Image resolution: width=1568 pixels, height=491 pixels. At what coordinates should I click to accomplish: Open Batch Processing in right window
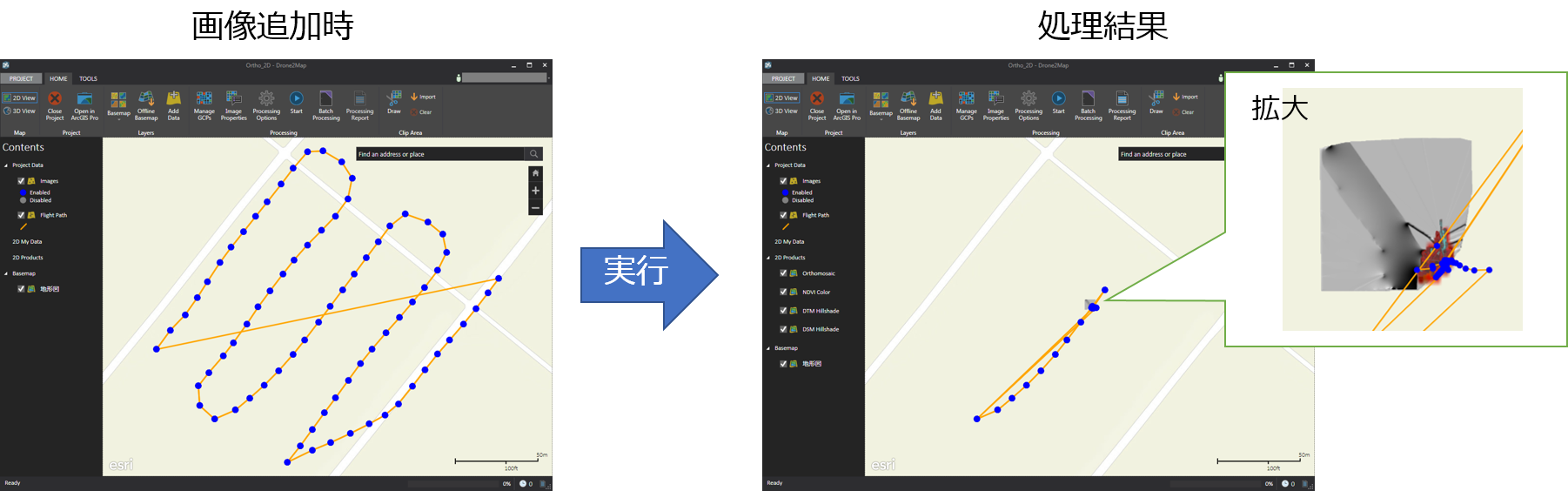(1089, 105)
